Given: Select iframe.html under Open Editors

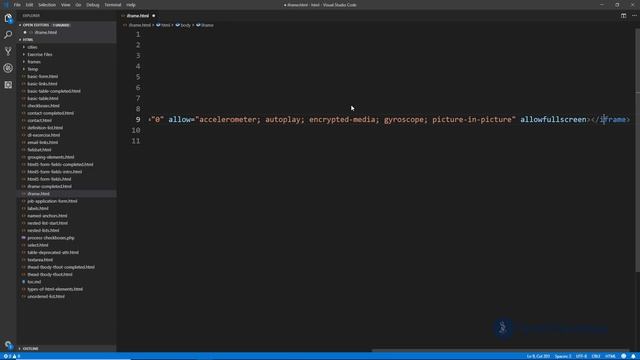Looking at the screenshot, I should click(45, 32).
